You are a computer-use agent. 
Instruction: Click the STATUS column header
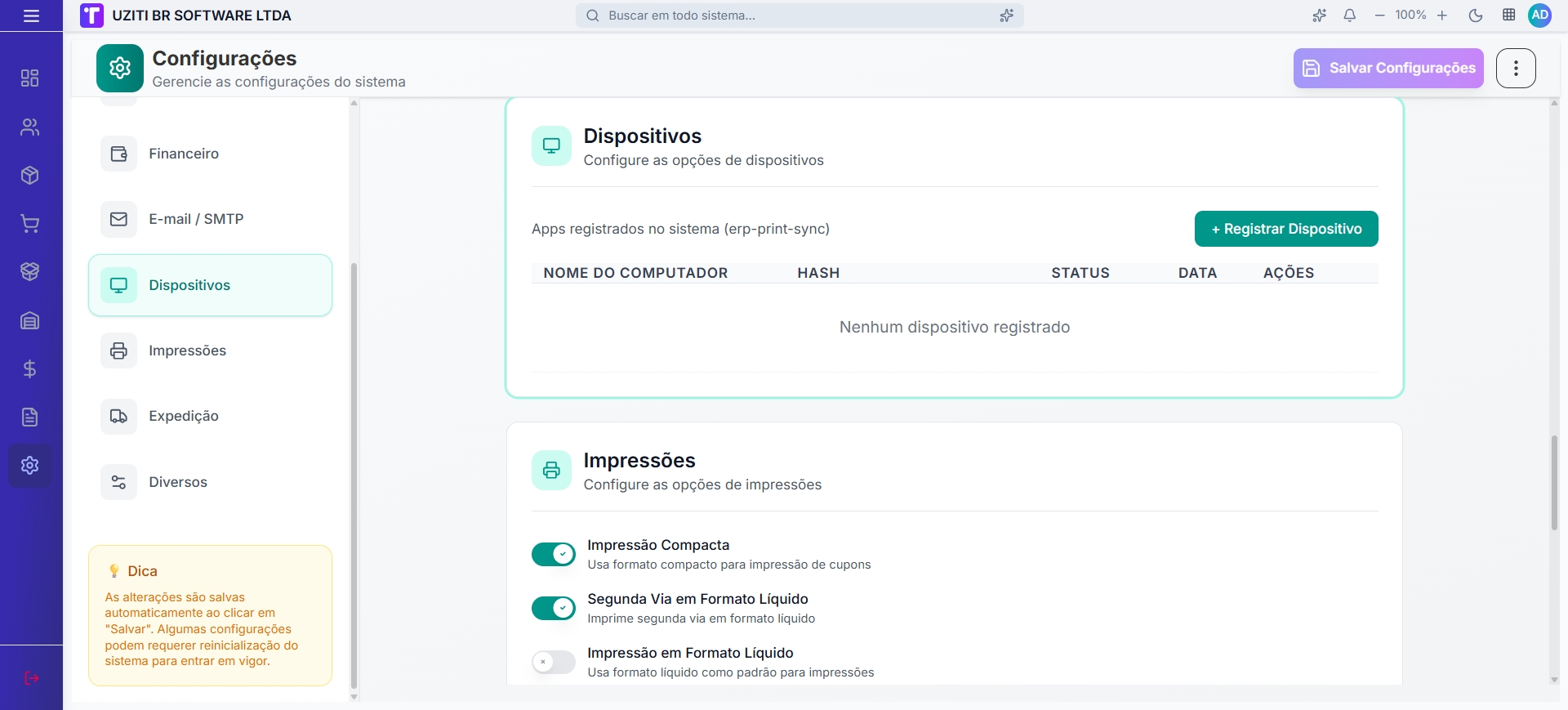point(1080,273)
